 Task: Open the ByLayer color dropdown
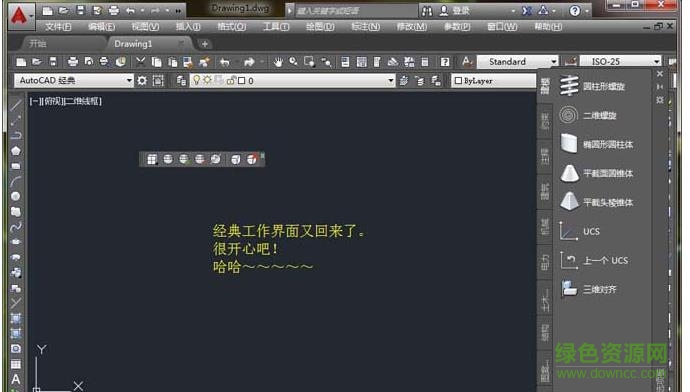493,81
